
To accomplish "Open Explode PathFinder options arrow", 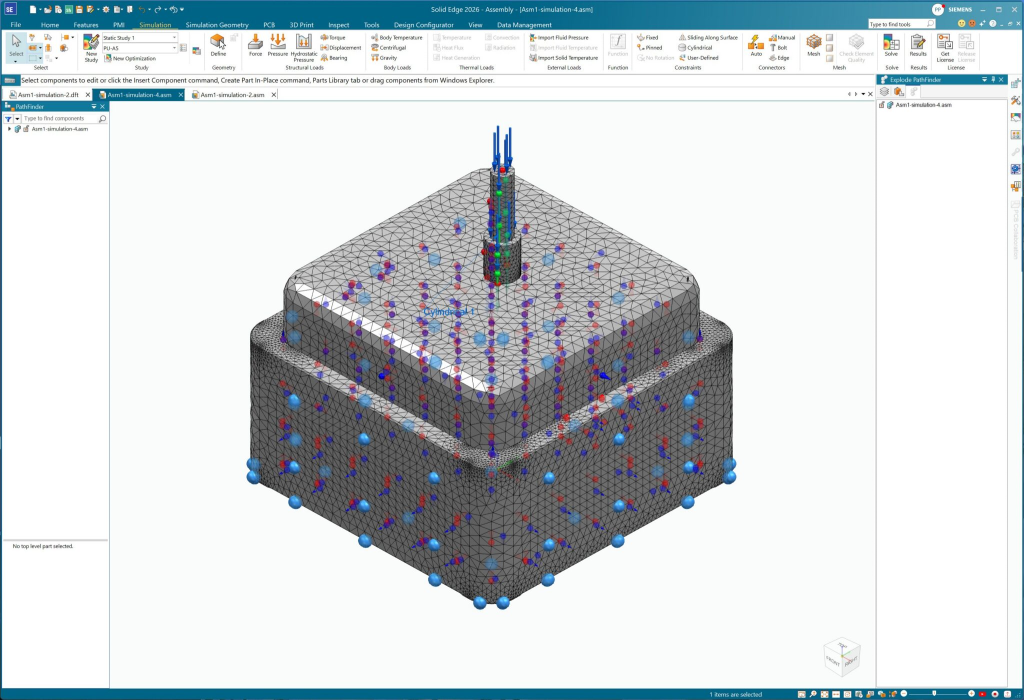I will tap(984, 80).
